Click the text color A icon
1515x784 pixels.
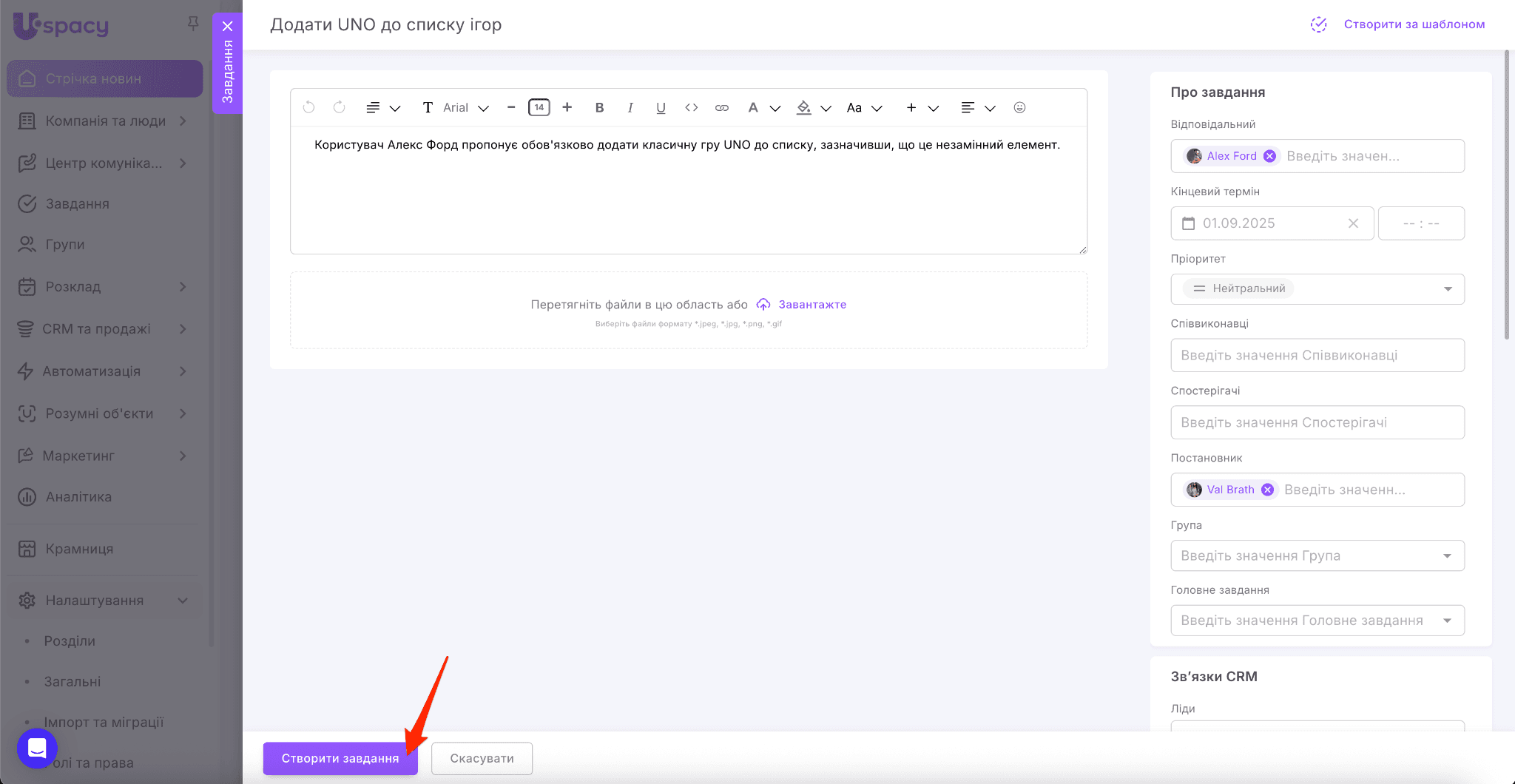coord(753,107)
